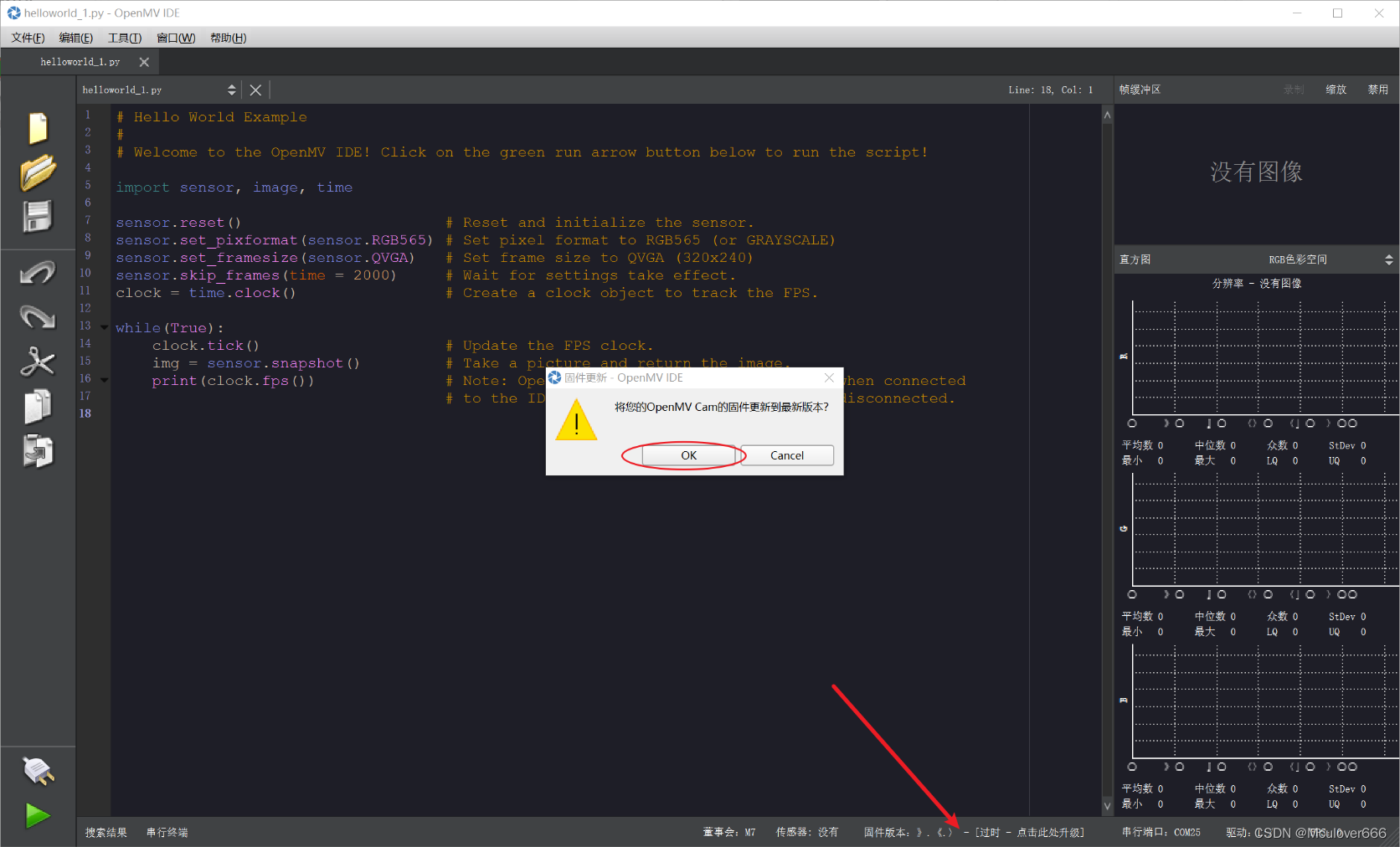
Task: Open the 编辑(E) menu
Action: pos(76,38)
